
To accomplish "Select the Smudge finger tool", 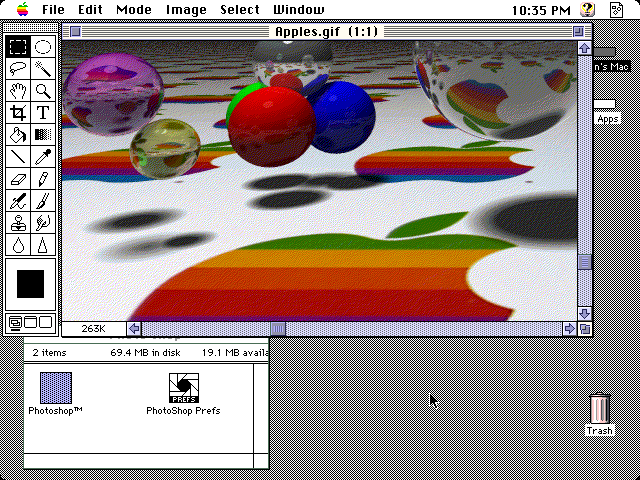I will (43, 222).
